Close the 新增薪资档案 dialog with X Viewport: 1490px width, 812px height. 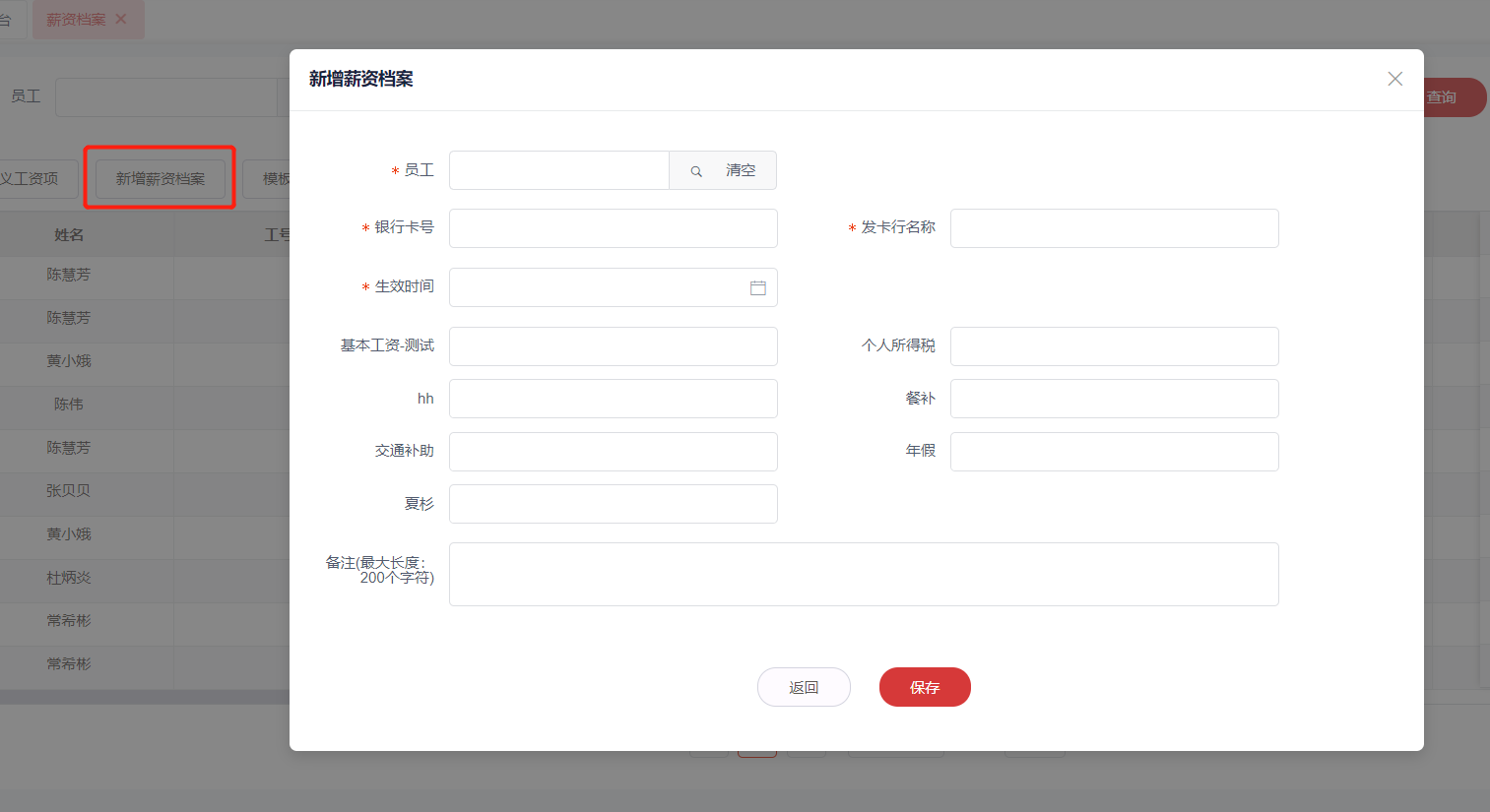click(1394, 79)
